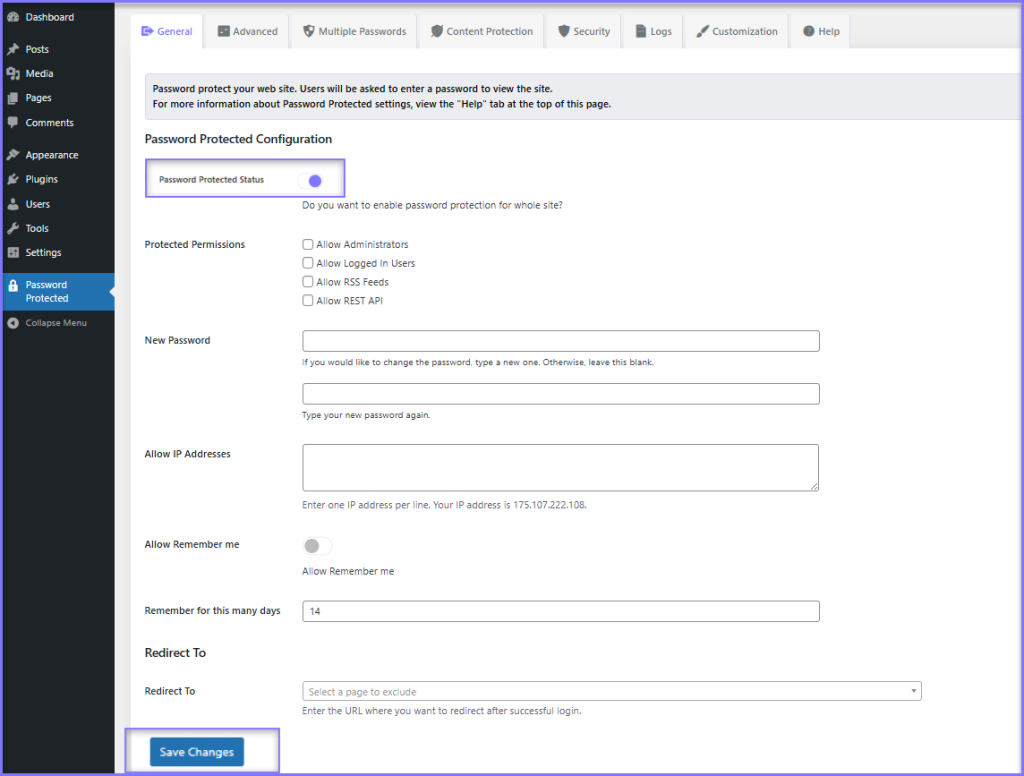Viewport: 1024px width, 776px height.
Task: Enable the Allow Remember me toggle
Action: 316,546
